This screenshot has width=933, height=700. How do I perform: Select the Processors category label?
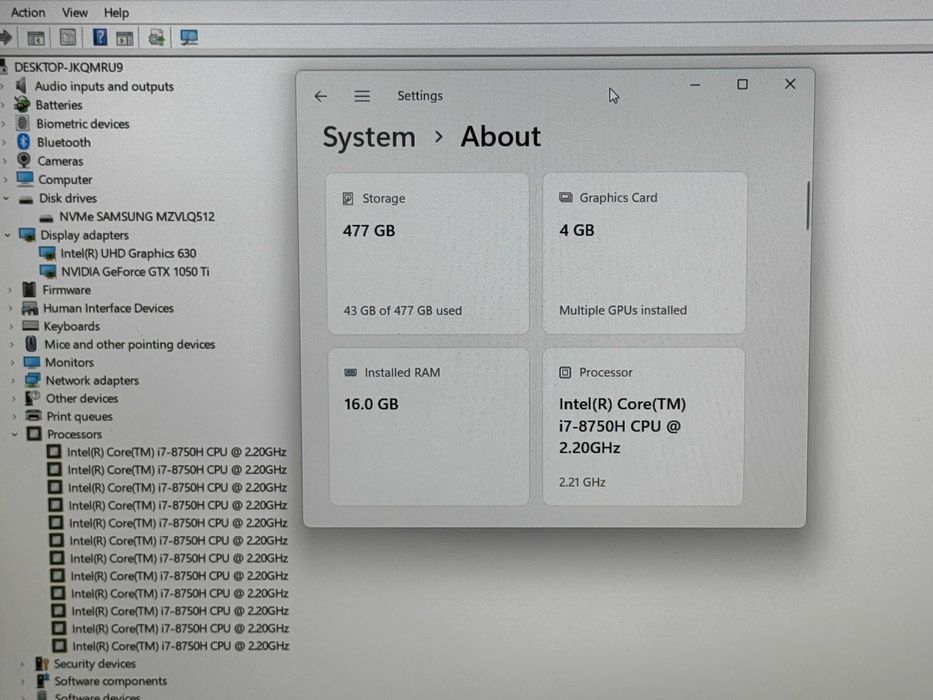coord(74,434)
